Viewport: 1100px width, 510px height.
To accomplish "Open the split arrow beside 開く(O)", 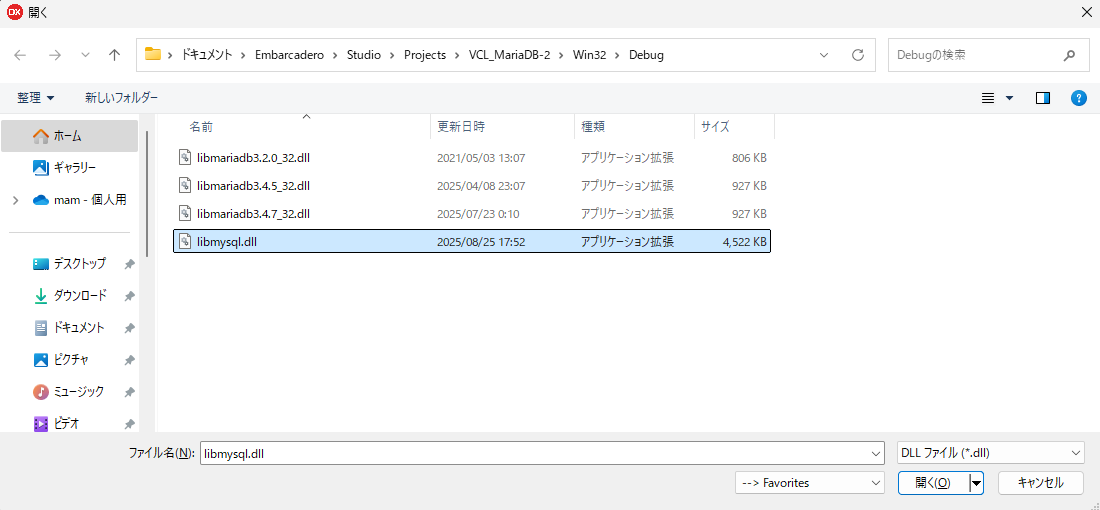I will (976, 483).
